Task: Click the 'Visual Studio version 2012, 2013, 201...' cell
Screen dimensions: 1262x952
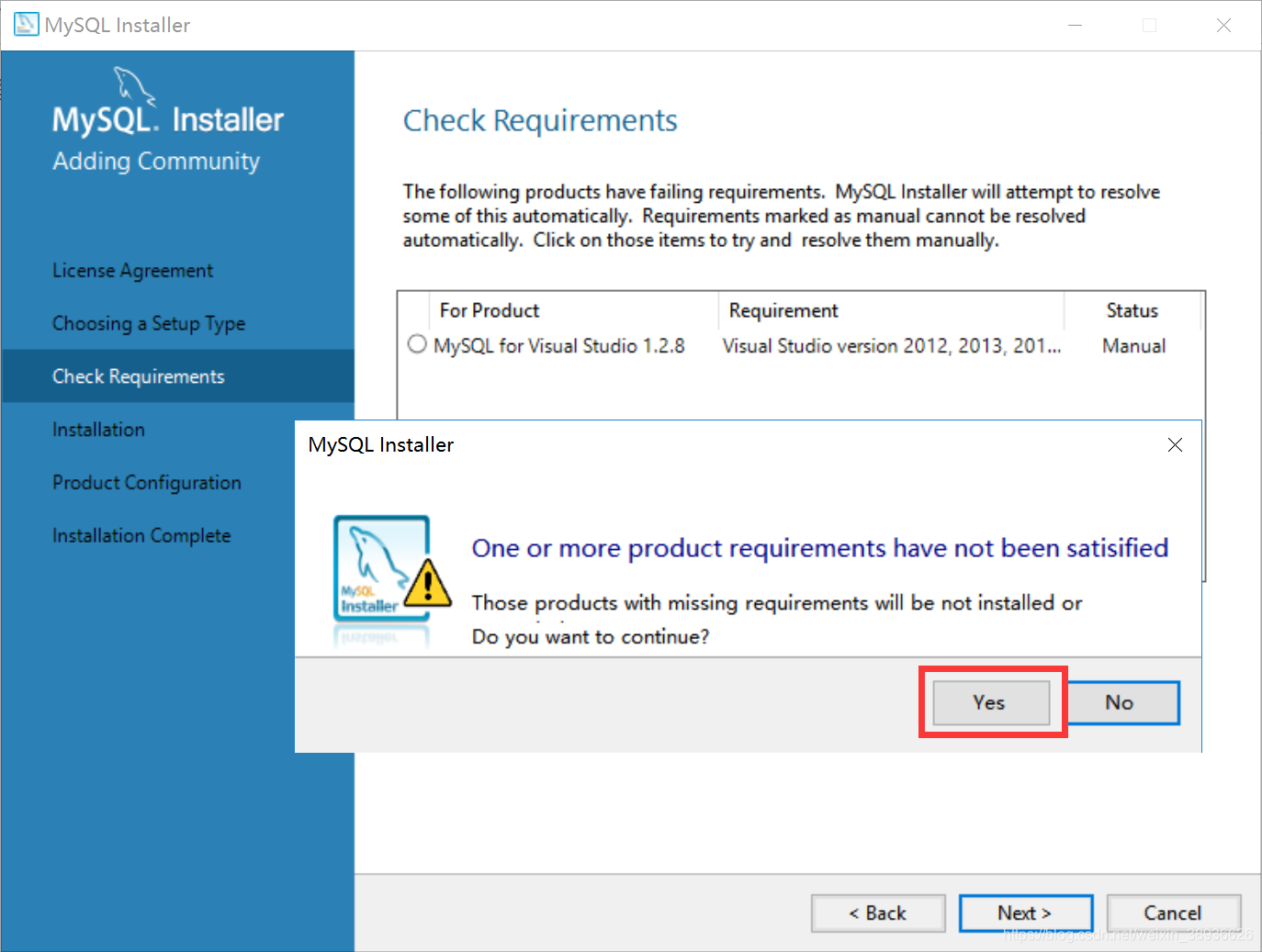Action: click(892, 346)
